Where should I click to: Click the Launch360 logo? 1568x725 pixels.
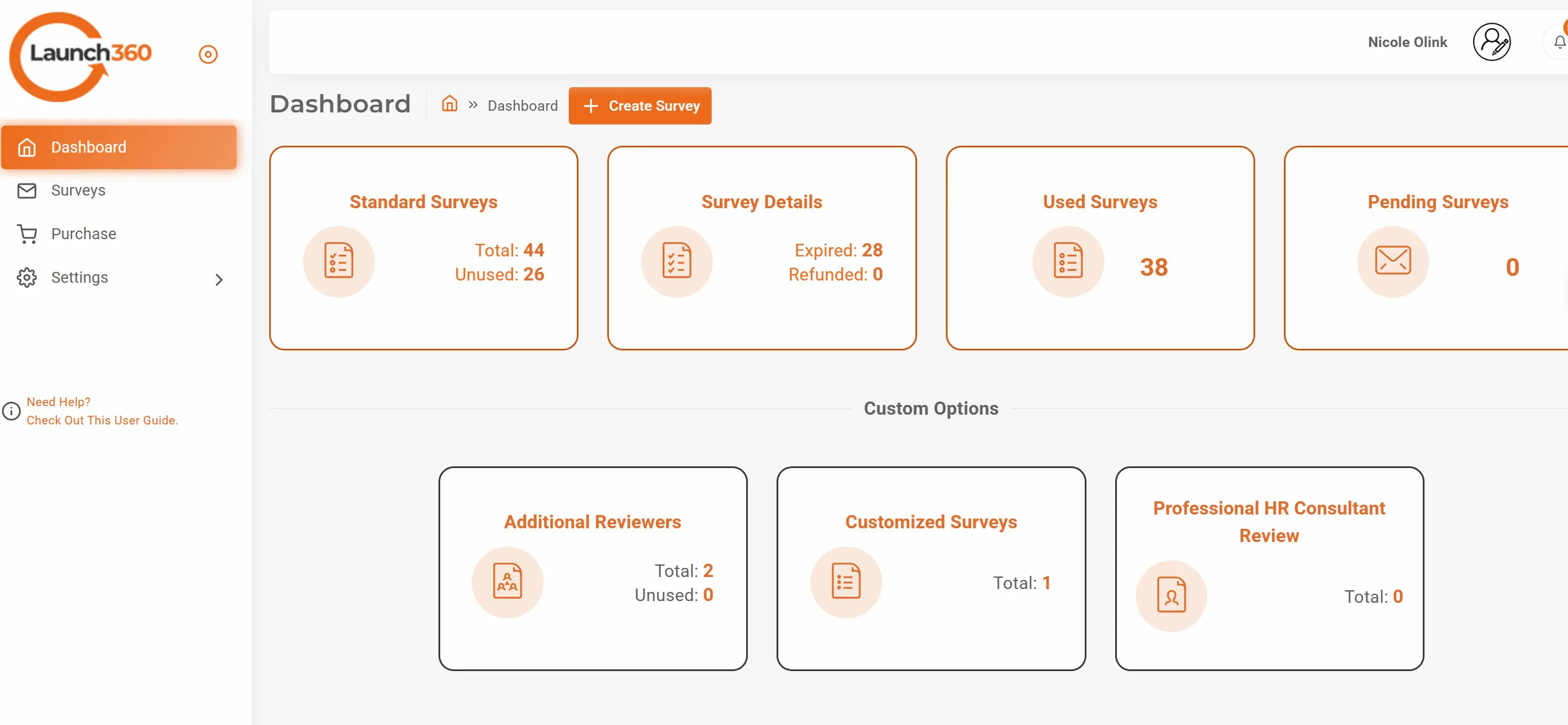(80, 57)
